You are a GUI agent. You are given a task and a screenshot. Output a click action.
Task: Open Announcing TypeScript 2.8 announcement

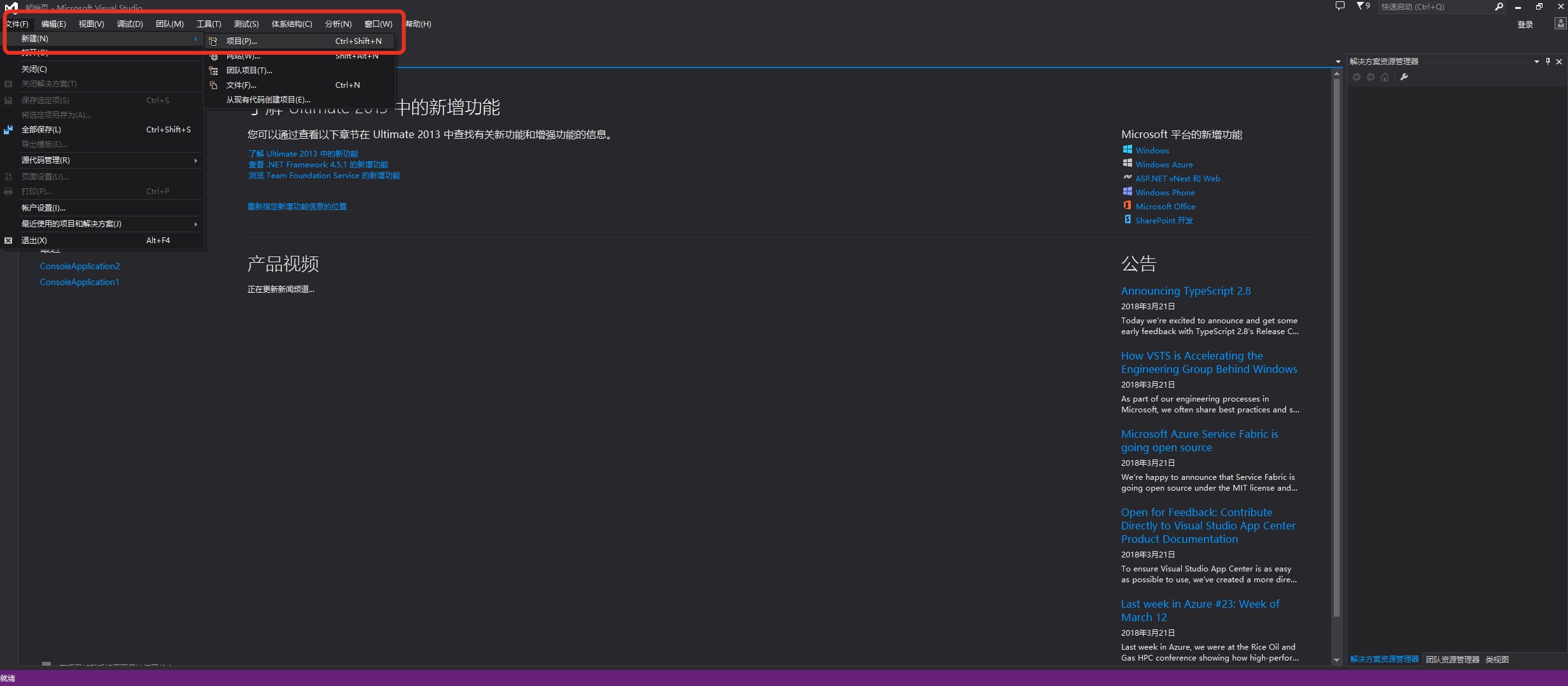[x=1186, y=291]
